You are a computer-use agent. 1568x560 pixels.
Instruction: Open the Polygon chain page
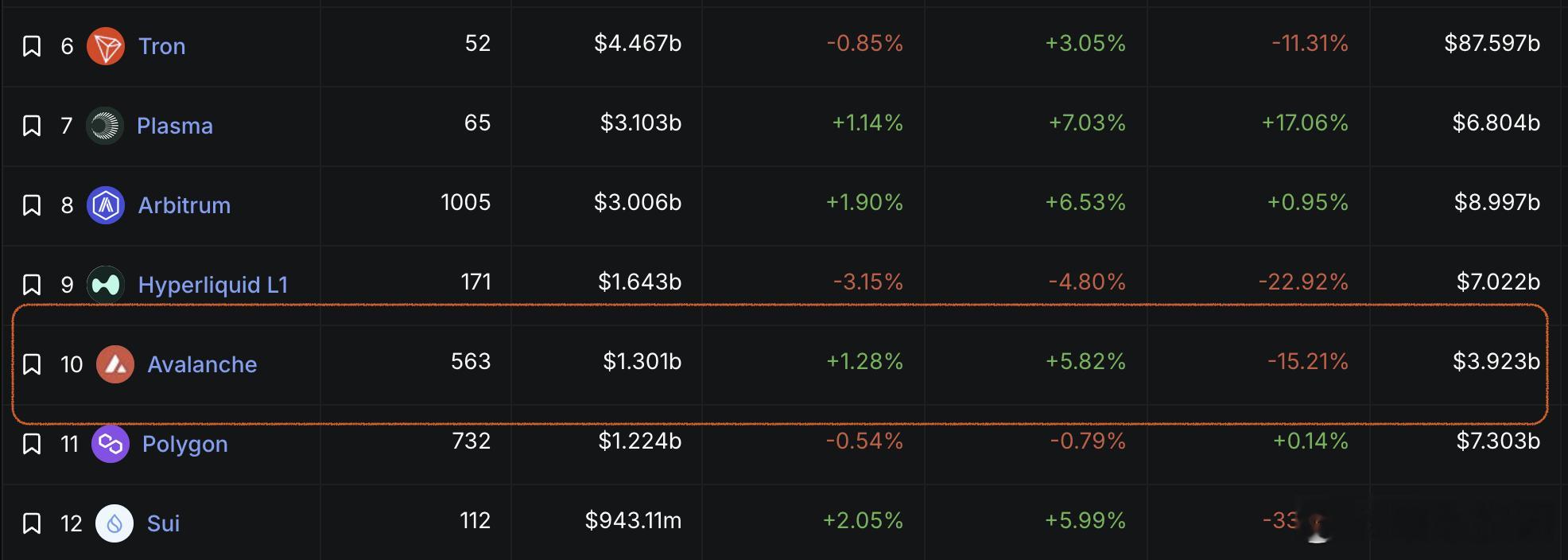click(x=184, y=444)
